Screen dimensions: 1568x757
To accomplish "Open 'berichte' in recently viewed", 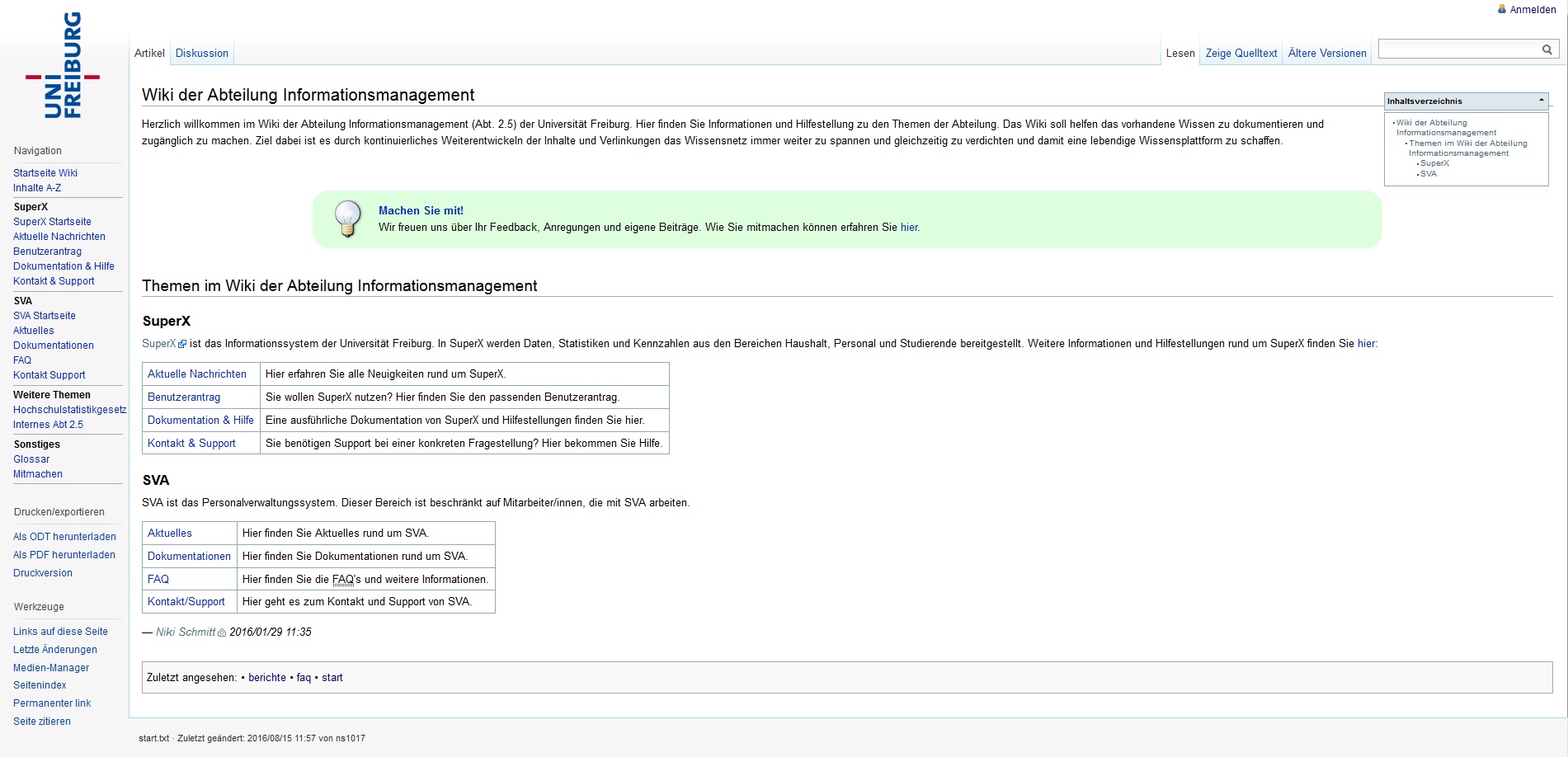I will coord(267,678).
